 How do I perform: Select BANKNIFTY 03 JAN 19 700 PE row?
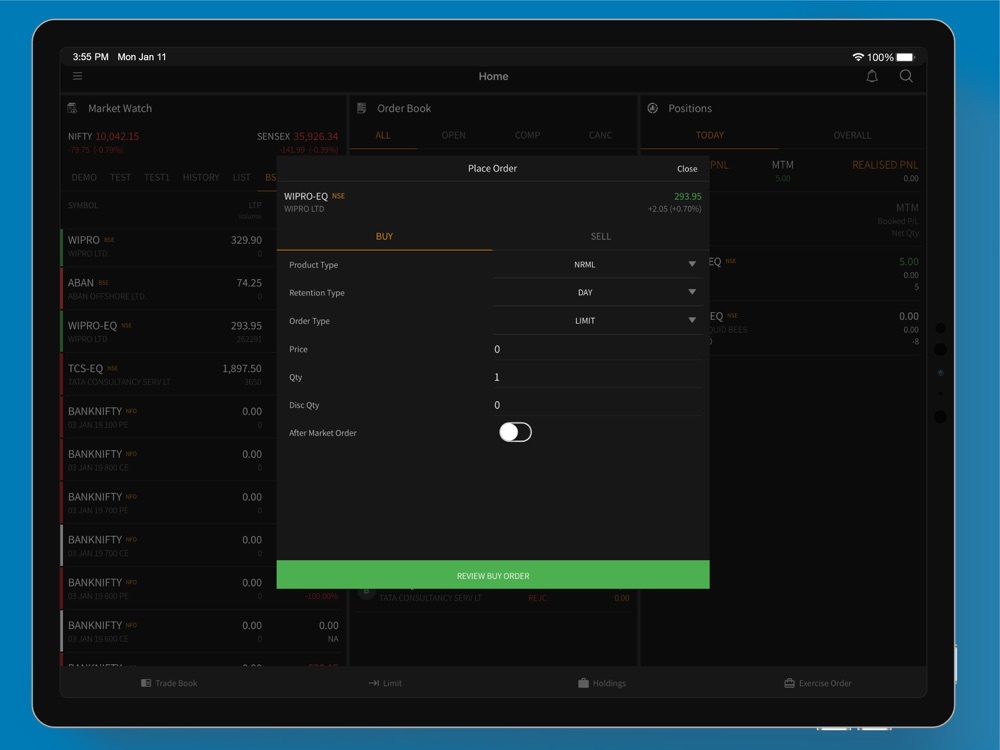coord(168,503)
